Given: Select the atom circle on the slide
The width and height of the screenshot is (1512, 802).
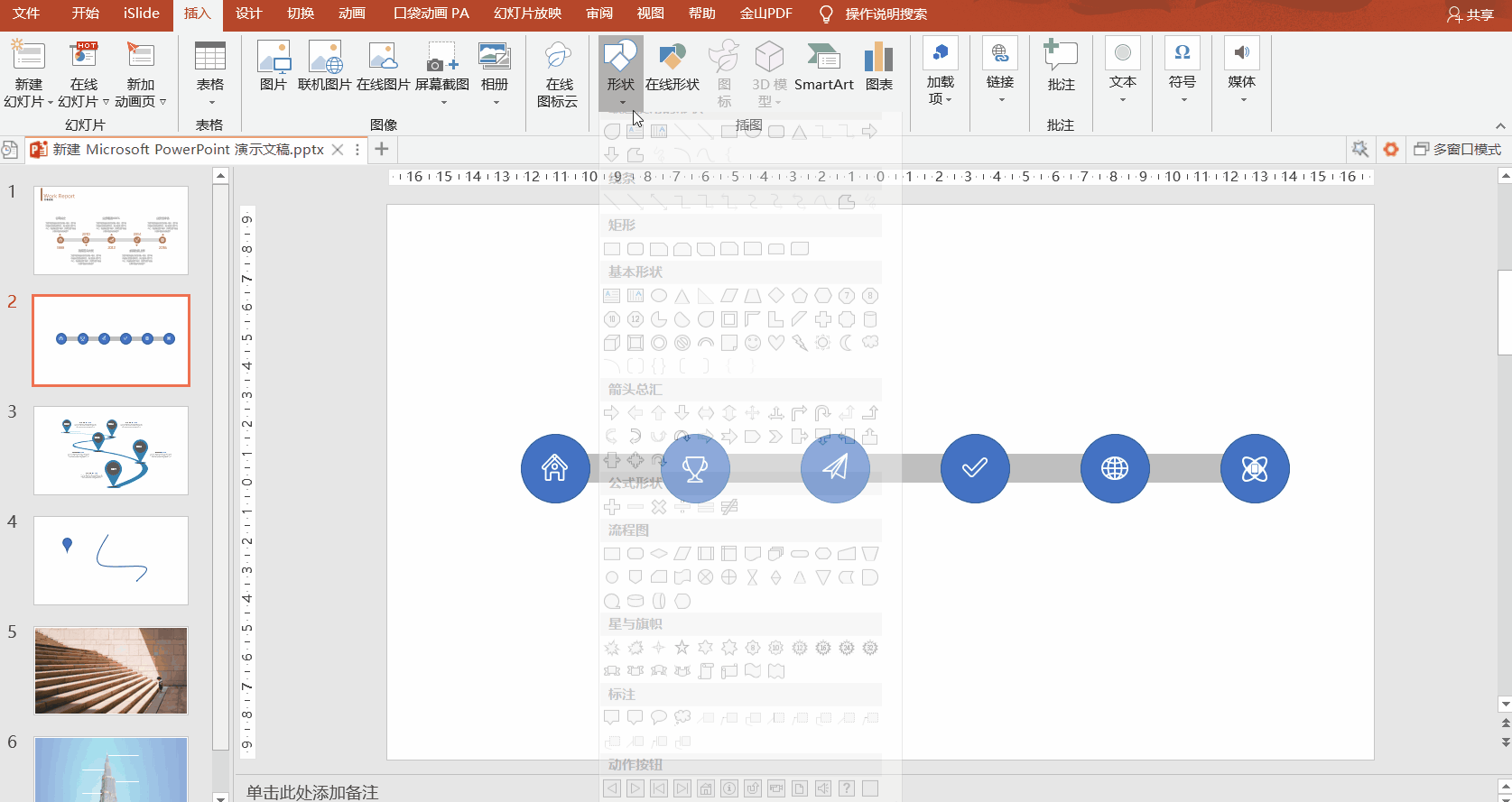Looking at the screenshot, I should 1255,468.
